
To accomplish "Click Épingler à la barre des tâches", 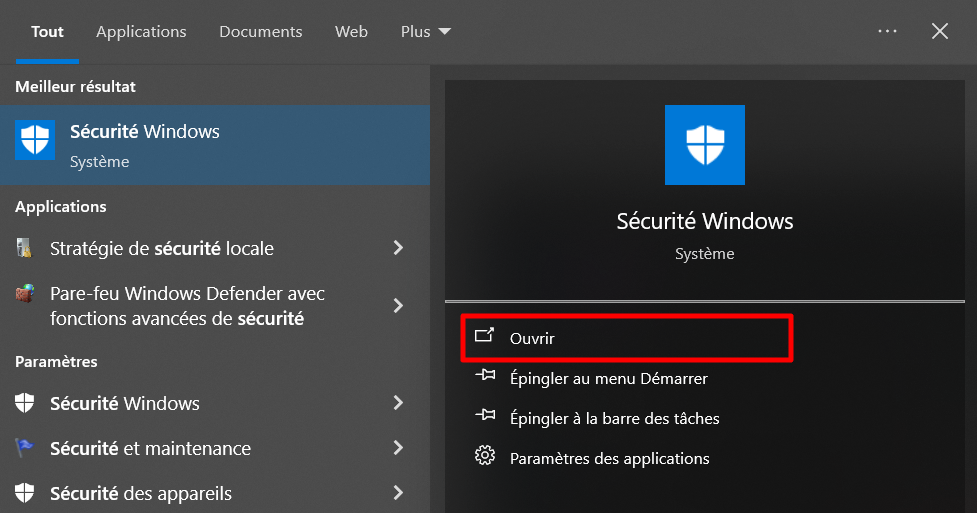I will tap(614, 418).
